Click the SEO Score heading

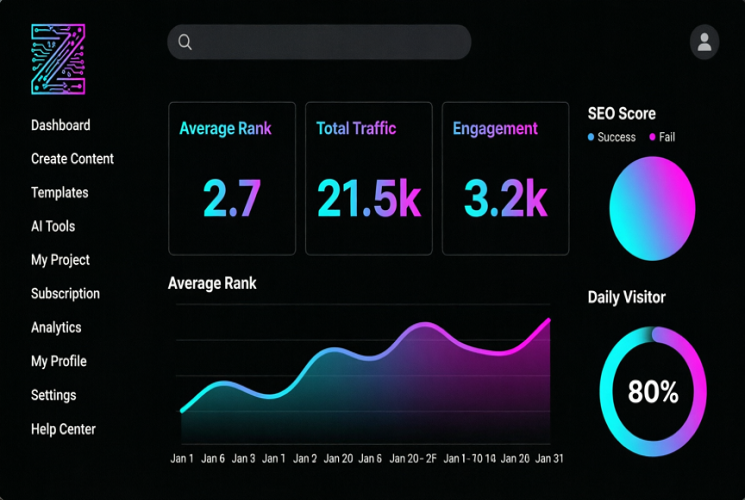[x=621, y=114]
